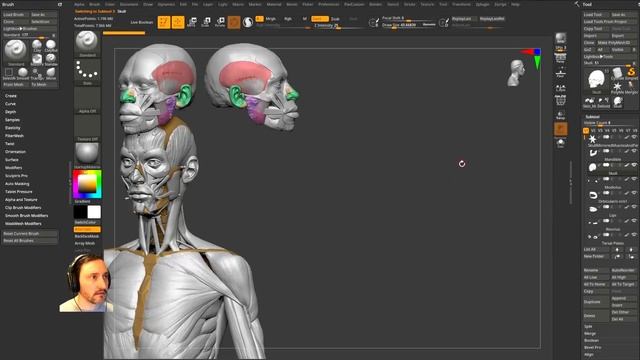
Task: Toggle visibility eye of Skull subtool
Action: 634,165
